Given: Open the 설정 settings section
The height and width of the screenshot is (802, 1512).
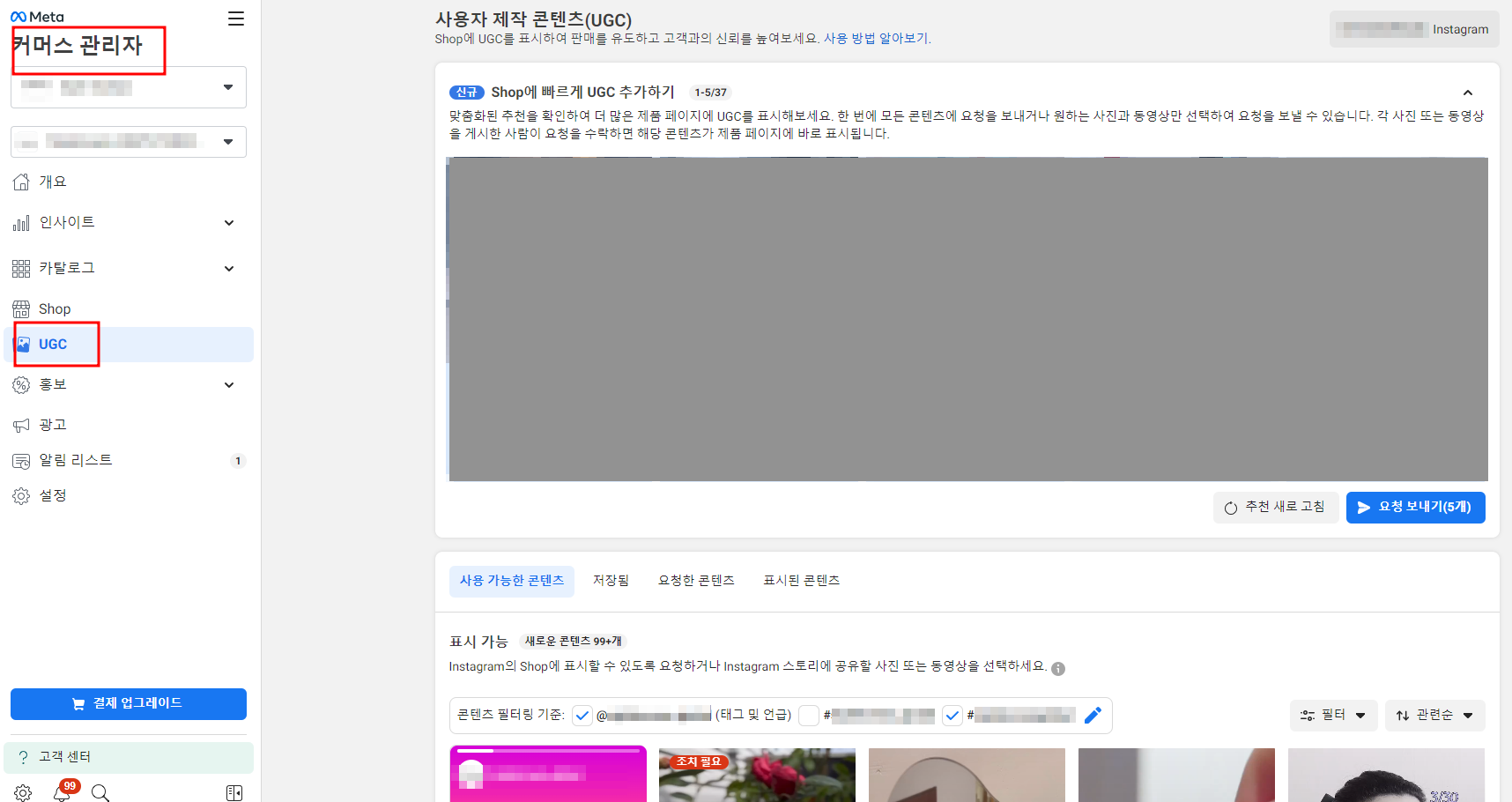Looking at the screenshot, I should point(53,495).
